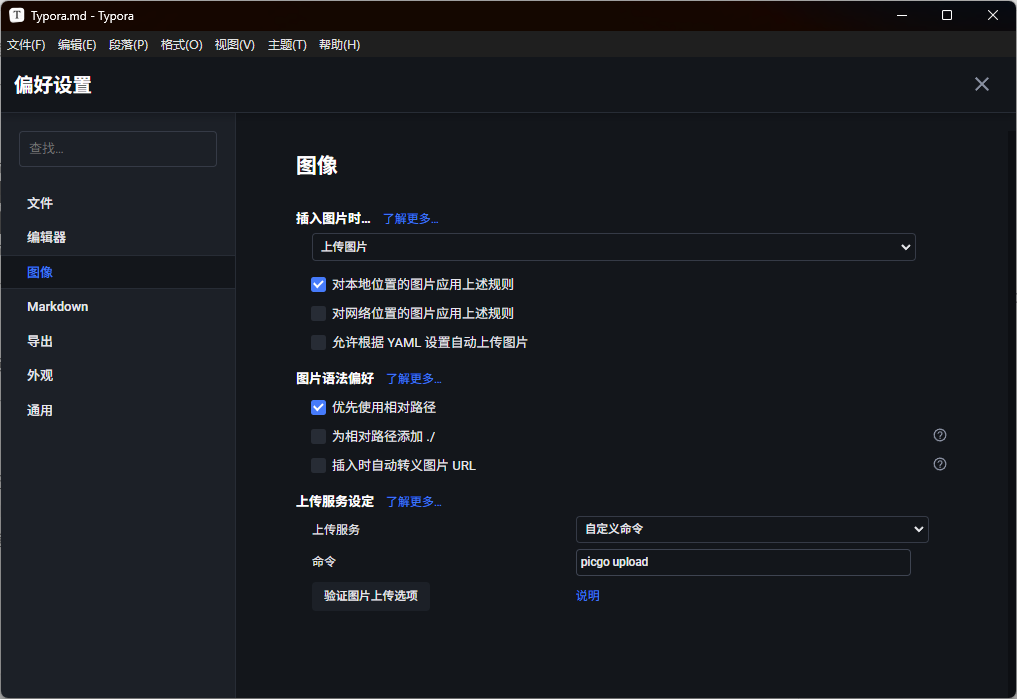Click 了解更多 link beside 上传服务设定

tap(414, 502)
